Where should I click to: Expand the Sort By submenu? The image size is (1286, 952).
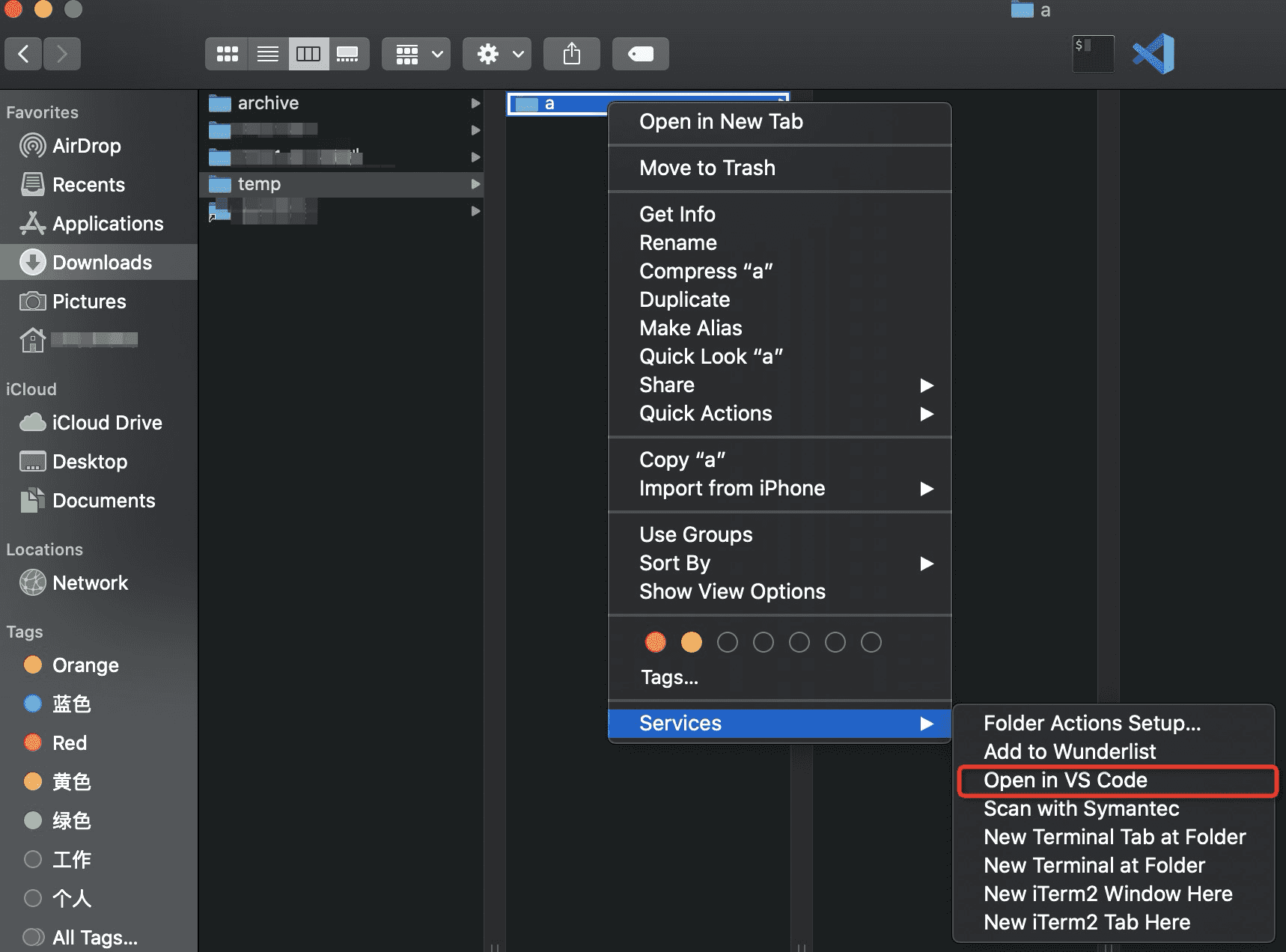(x=780, y=563)
